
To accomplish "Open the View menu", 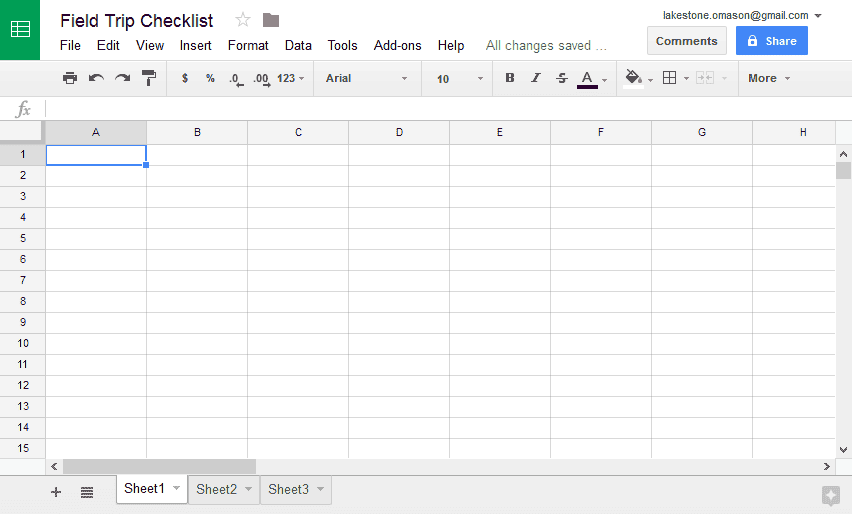I will pyautogui.click(x=150, y=46).
